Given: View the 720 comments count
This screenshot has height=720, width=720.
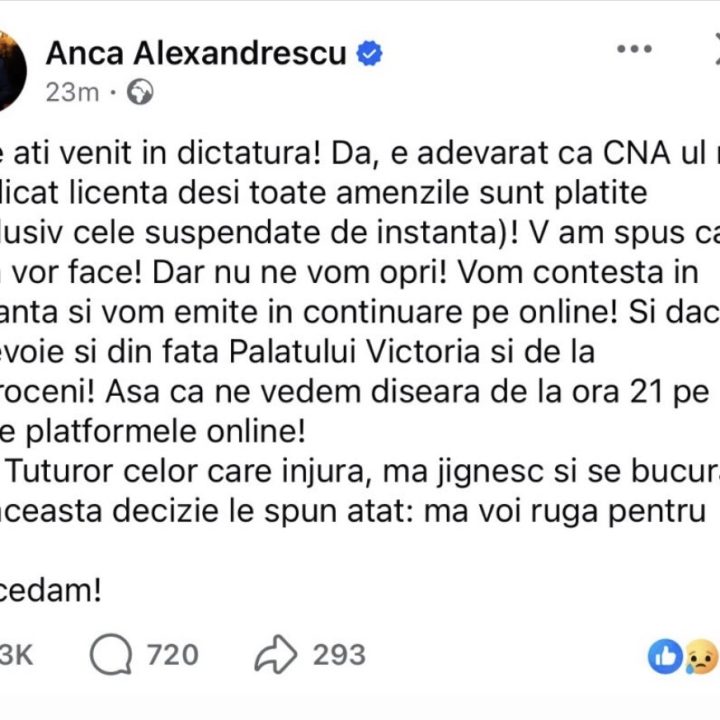Looking at the screenshot, I should [x=172, y=655].
